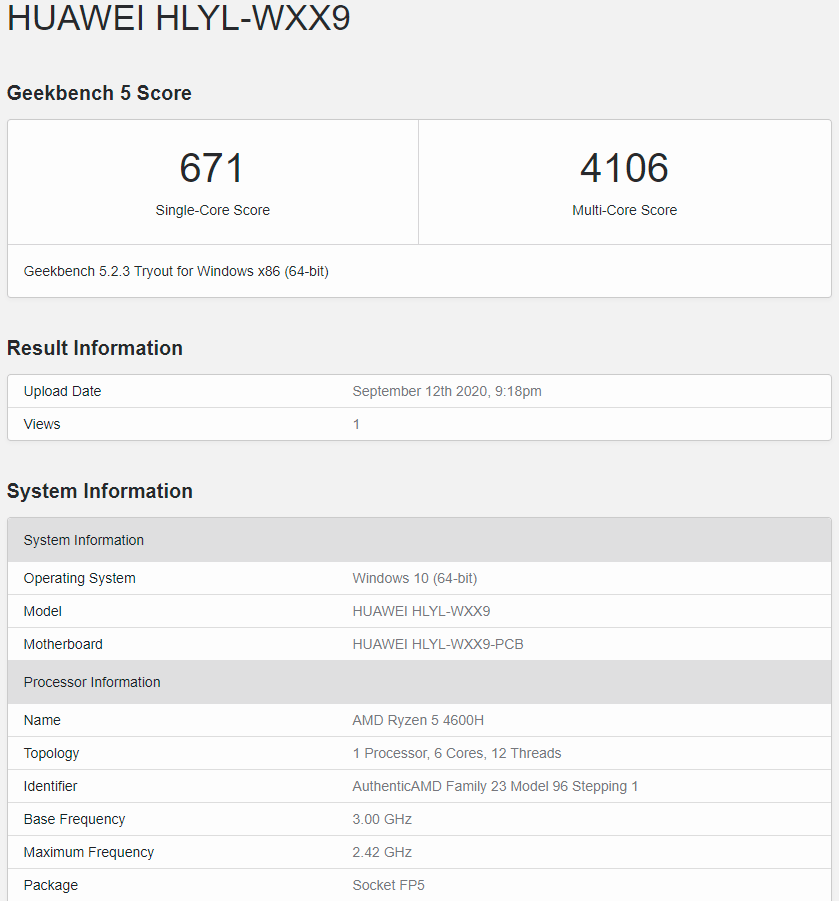
Task: Click the Model row value HUAWEI HLYL-WXX9
Action: pyautogui.click(x=421, y=611)
